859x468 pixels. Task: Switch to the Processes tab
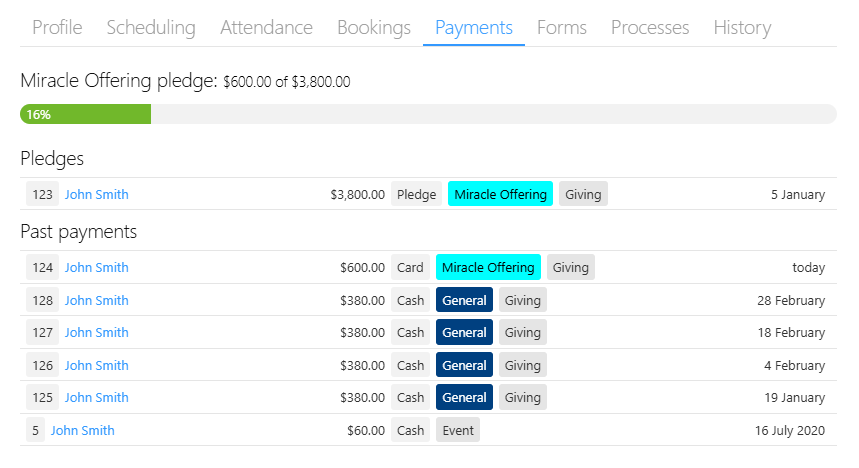pos(650,27)
